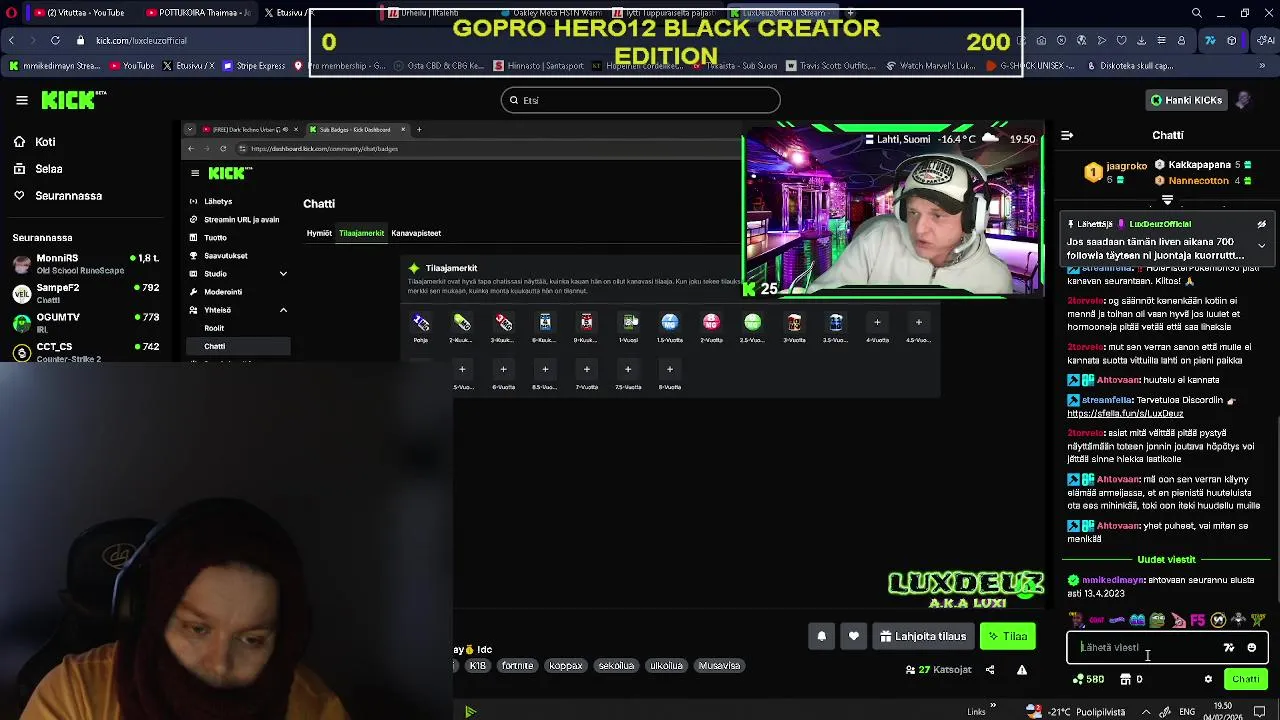This screenshot has height=720, width=1280.
Task: Select the pink F5 quick emote
Action: coord(1197,620)
